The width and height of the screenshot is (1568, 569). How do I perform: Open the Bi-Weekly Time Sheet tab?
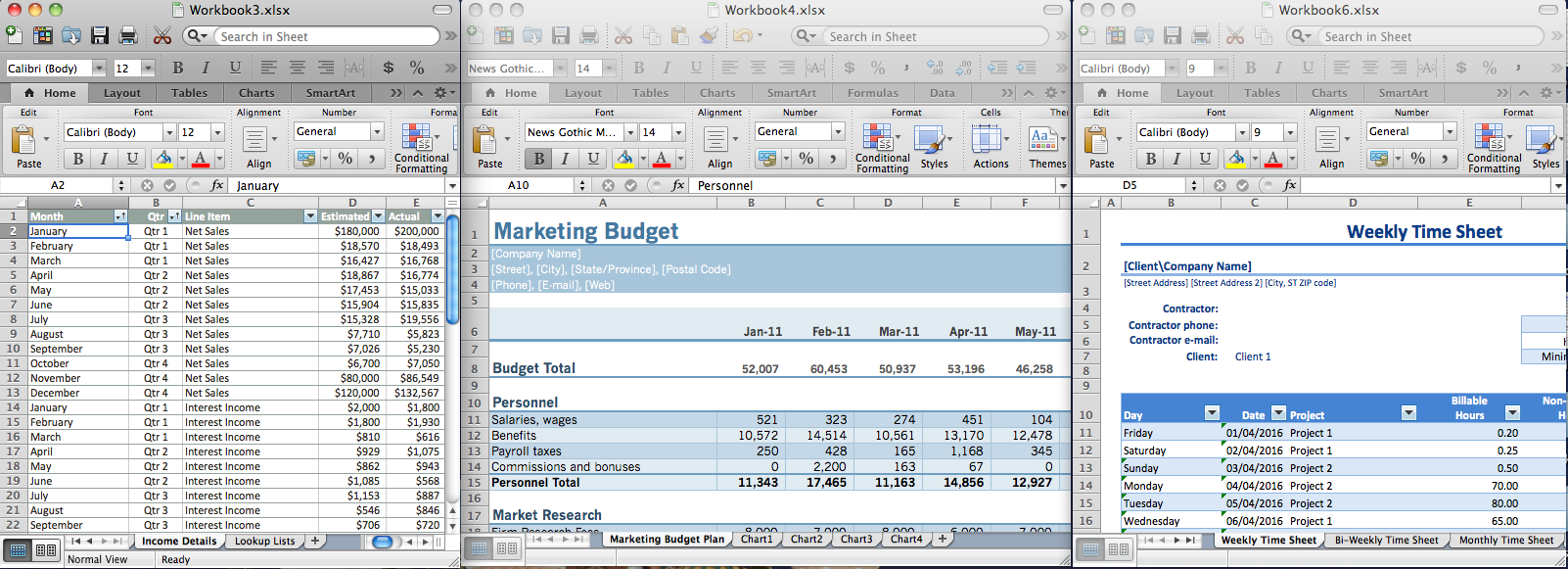(x=1386, y=540)
